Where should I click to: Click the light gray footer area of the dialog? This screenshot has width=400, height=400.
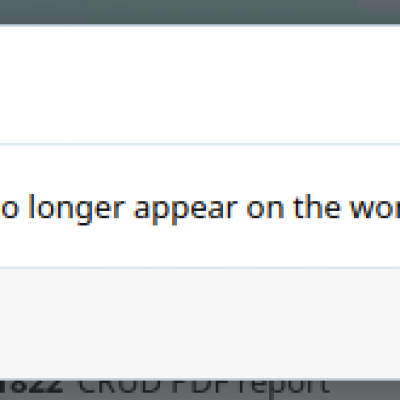tap(200, 323)
